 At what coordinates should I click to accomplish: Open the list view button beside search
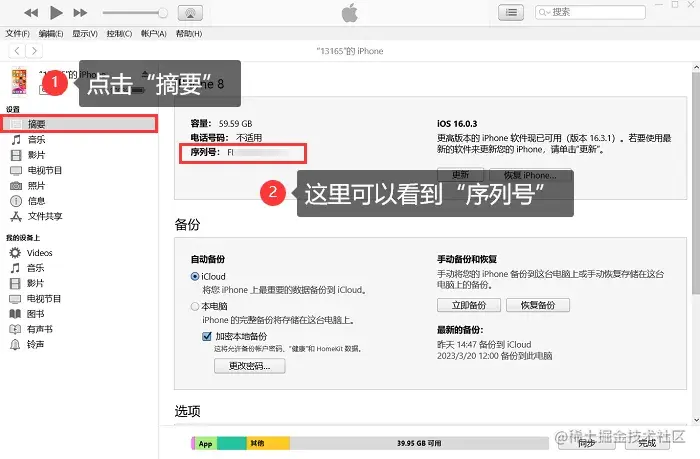[x=511, y=13]
